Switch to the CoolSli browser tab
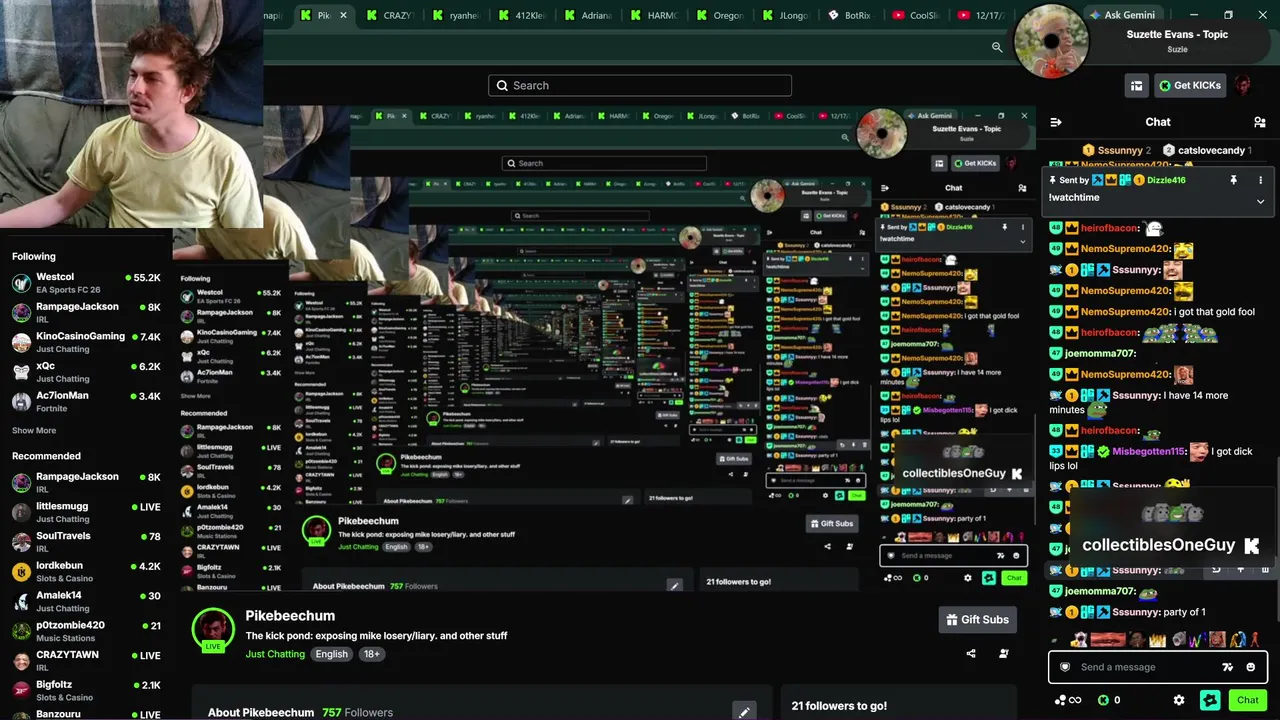This screenshot has width=1280, height=720. 915,15
